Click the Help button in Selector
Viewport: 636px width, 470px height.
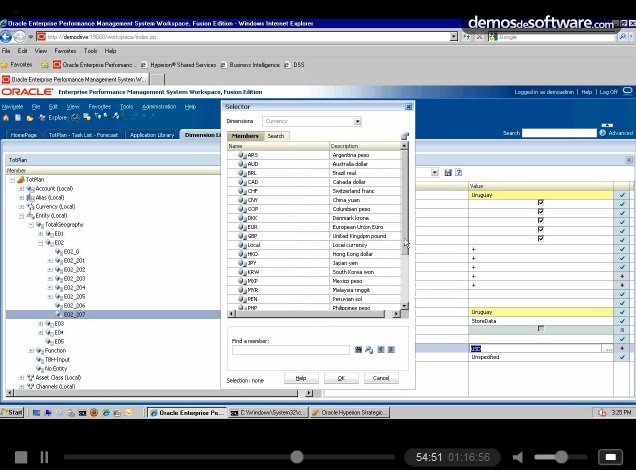click(x=301, y=378)
